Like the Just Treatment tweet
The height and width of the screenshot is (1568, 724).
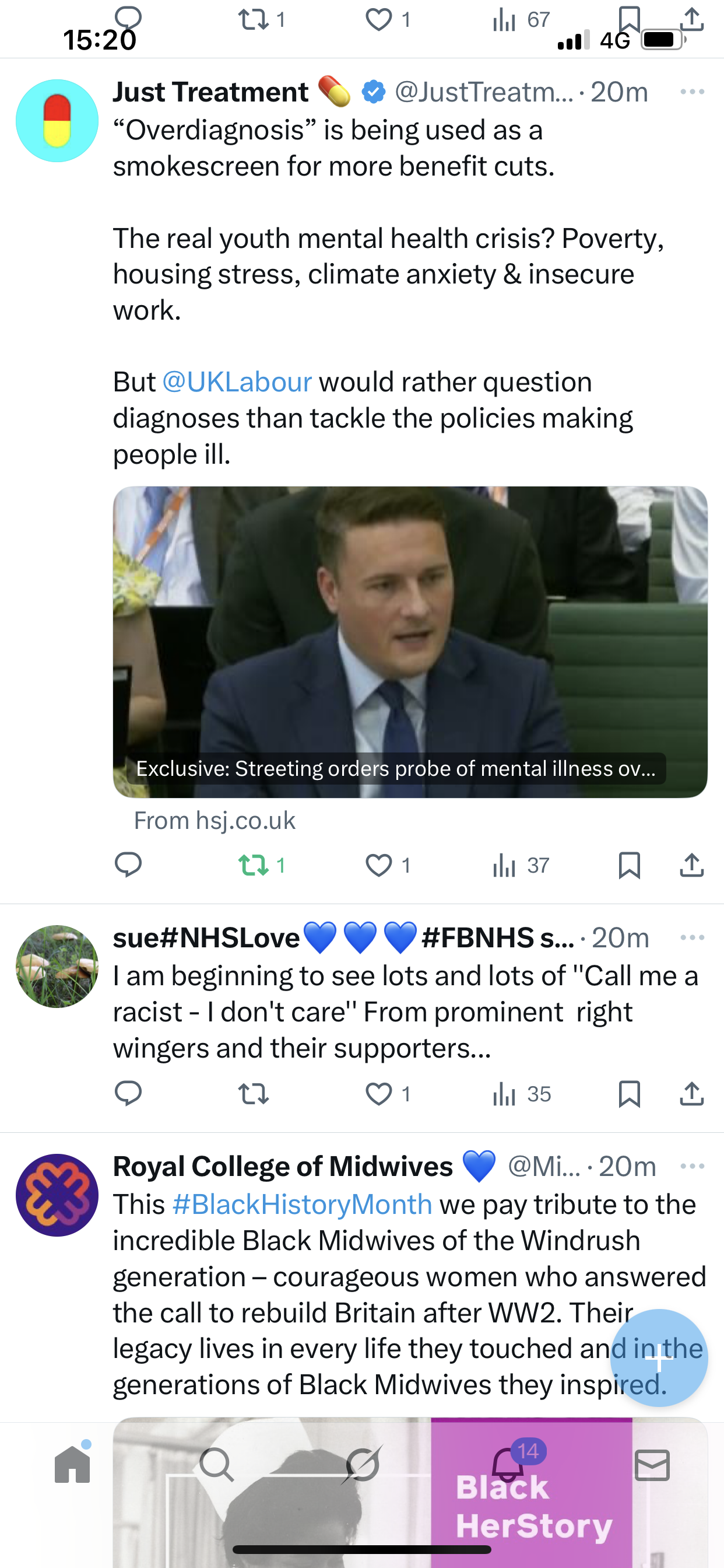[379, 865]
